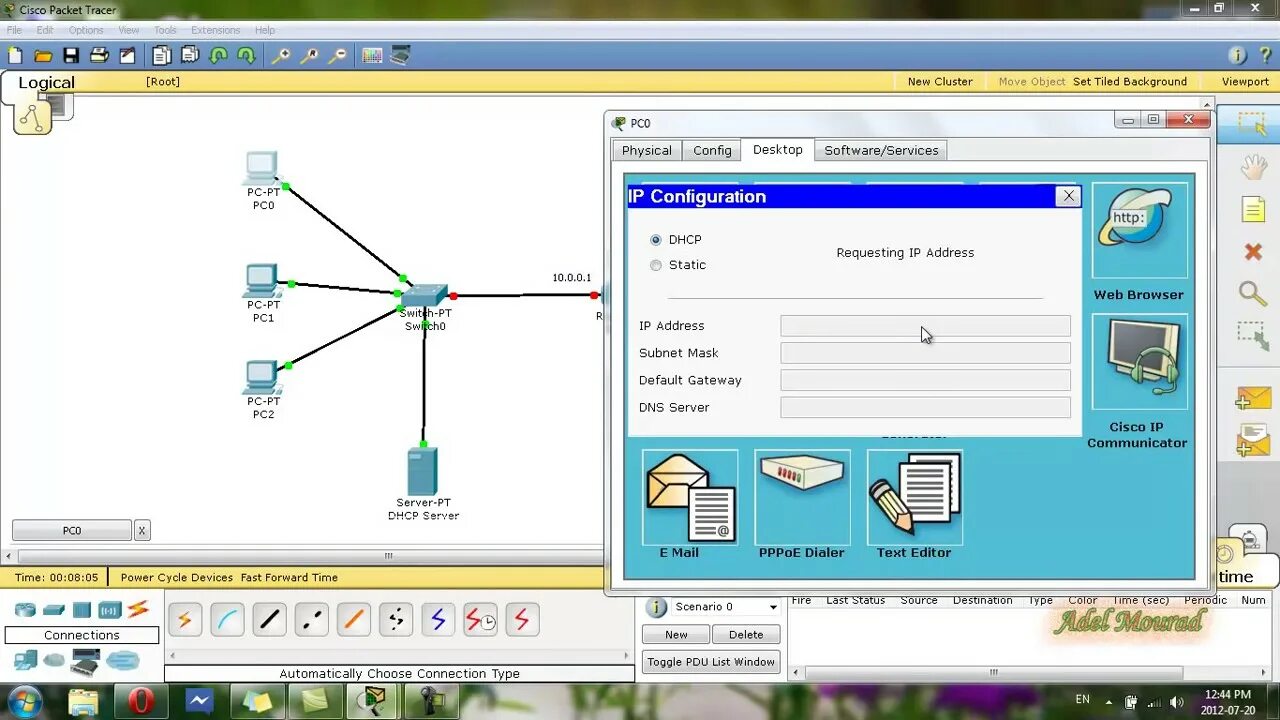Select the DHCP Server device in workspace
The width and height of the screenshot is (1280, 720).
tap(423, 472)
